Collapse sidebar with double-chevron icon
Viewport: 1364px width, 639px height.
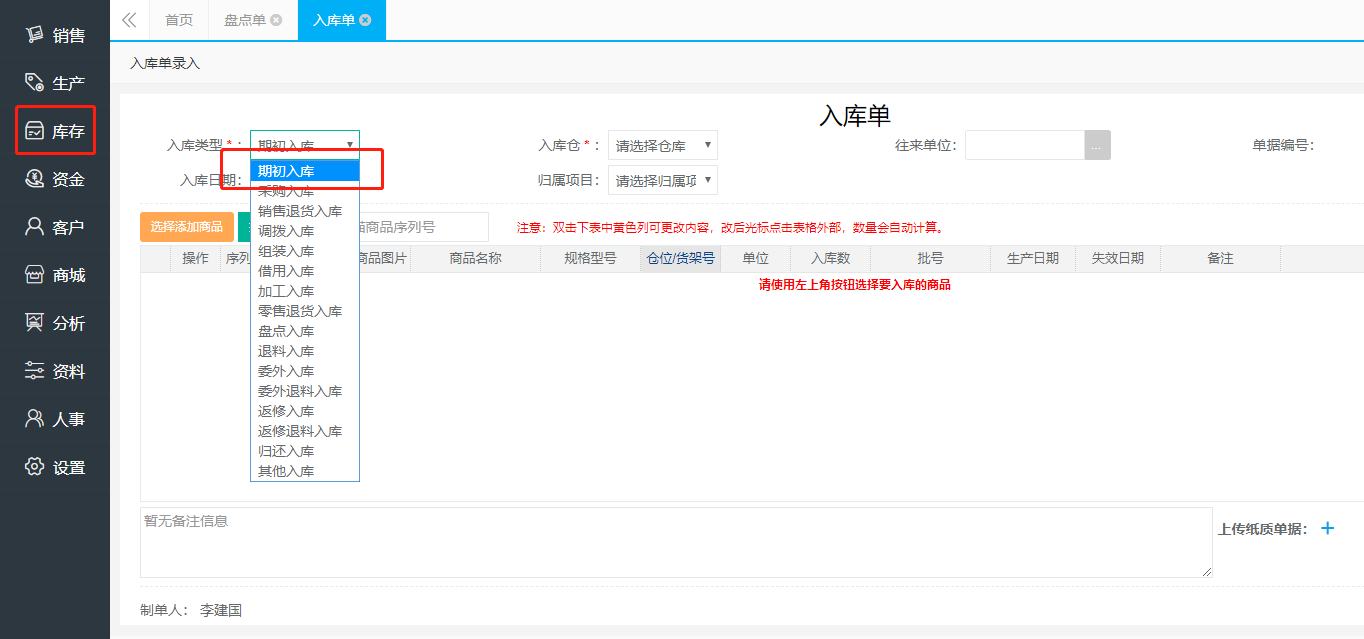[x=129, y=20]
